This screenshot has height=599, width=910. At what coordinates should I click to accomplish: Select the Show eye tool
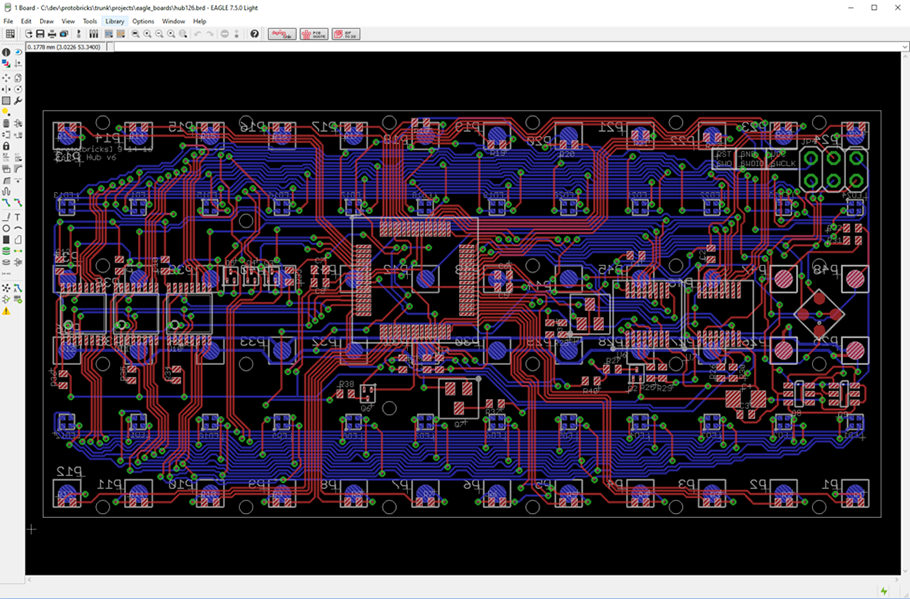[18, 52]
